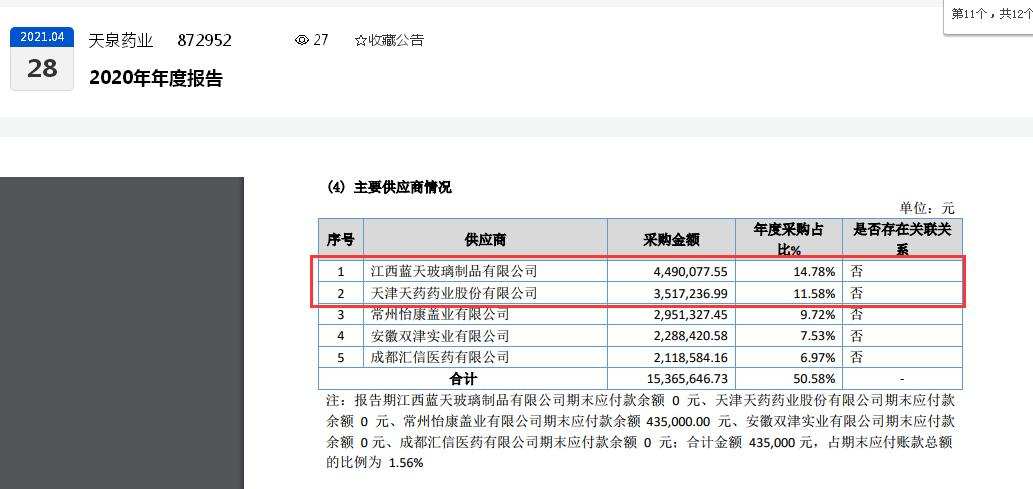1033x489 pixels.
Task: Click percentage 11.58%
Action: [814, 293]
